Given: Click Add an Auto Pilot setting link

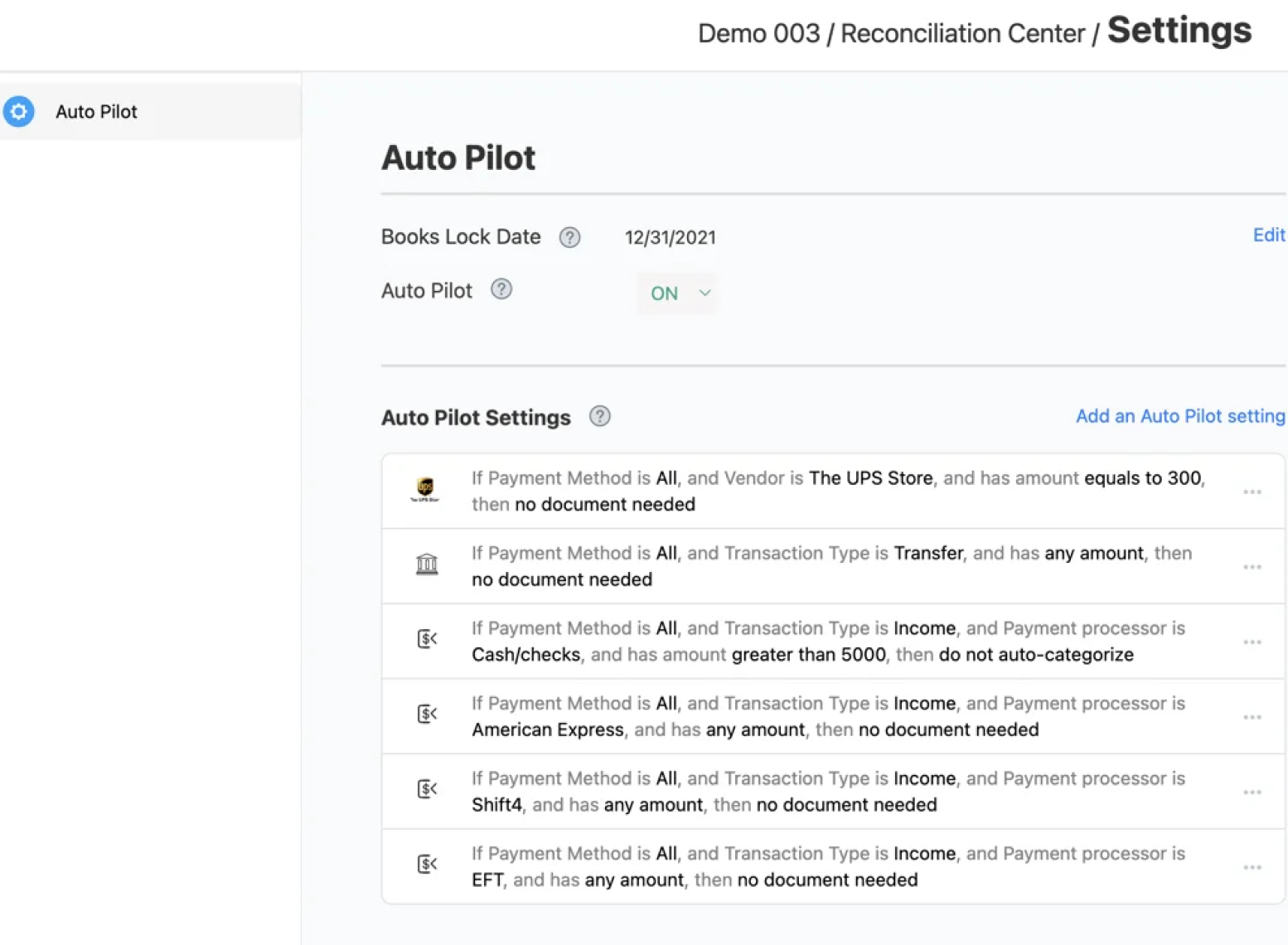Looking at the screenshot, I should click(x=1179, y=416).
